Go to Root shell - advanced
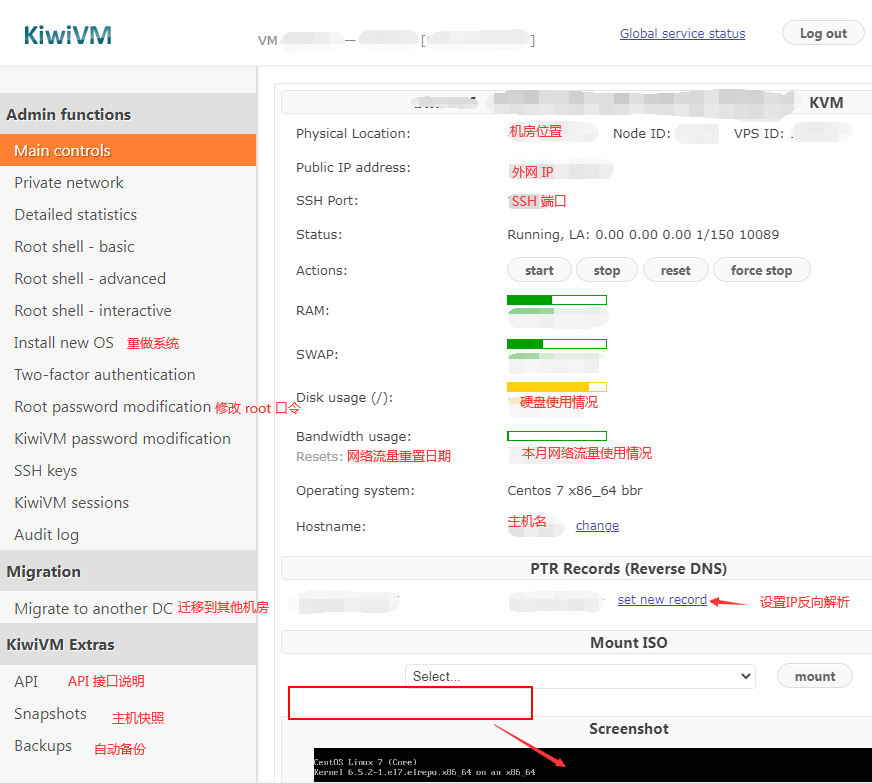The height and width of the screenshot is (783, 872). pos(90,279)
